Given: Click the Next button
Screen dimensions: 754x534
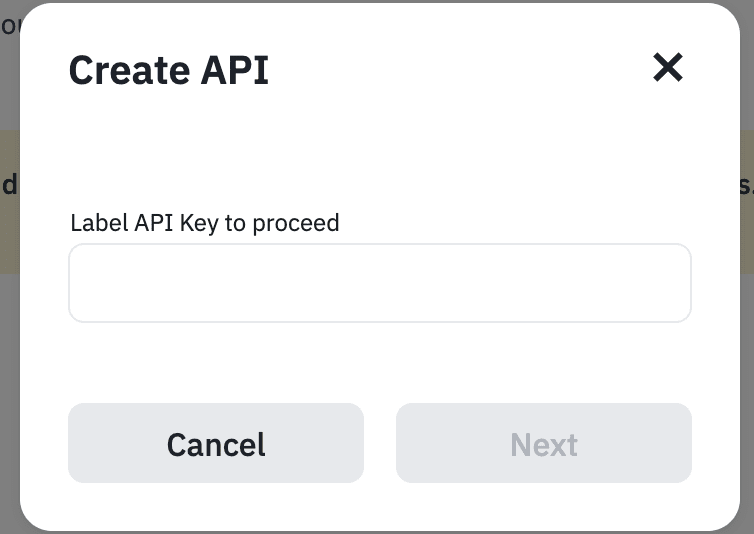Looking at the screenshot, I should pos(543,444).
